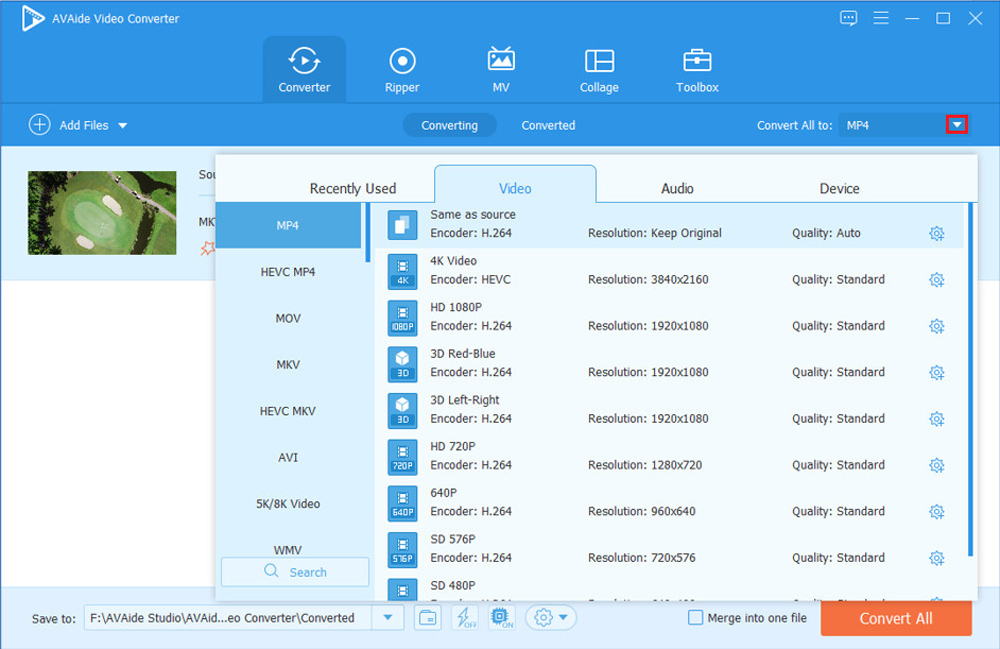Expand the Add Files dropdown arrow
Image resolution: width=1000 pixels, height=649 pixels.
(122, 126)
